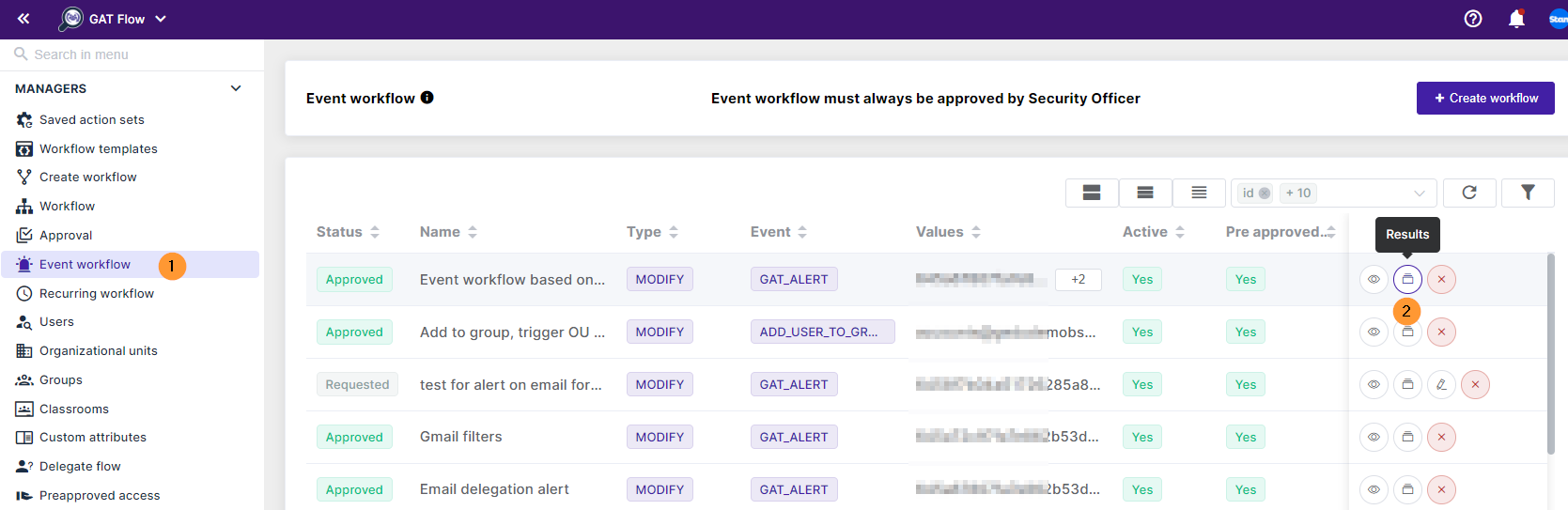Click the Event workflow info icon
Viewport: 1568px width, 510px height.
pos(427,98)
